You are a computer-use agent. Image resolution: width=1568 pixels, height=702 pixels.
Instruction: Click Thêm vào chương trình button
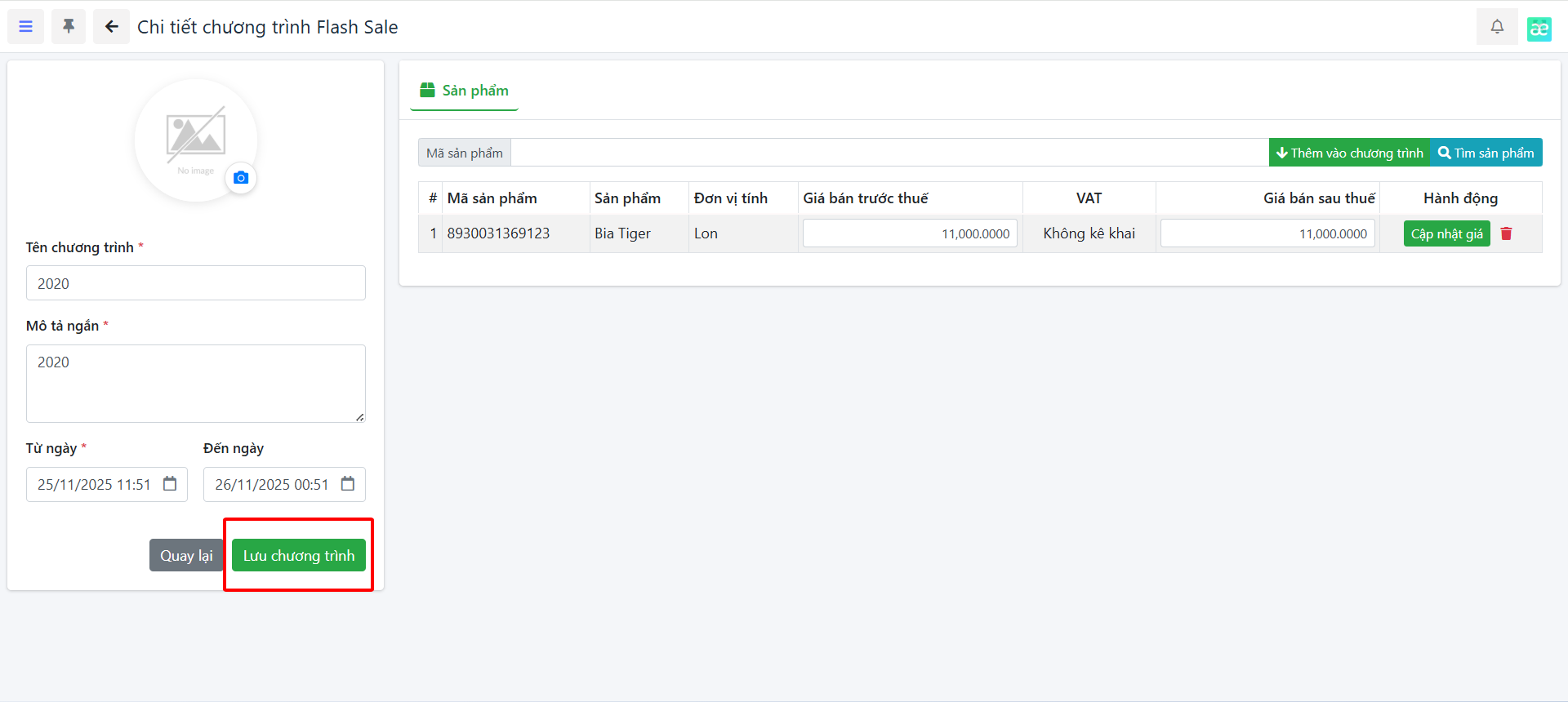click(x=1349, y=153)
